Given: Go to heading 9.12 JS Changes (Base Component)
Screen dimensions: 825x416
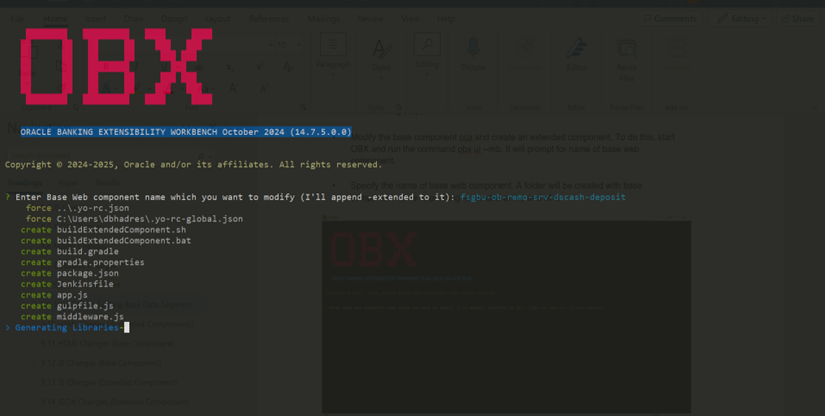Looking at the screenshot, I should pos(101,363).
